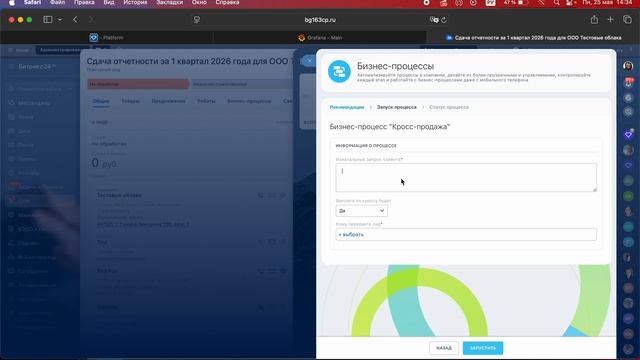
Task: Open the Тестовые облака company link
Action: point(119,195)
